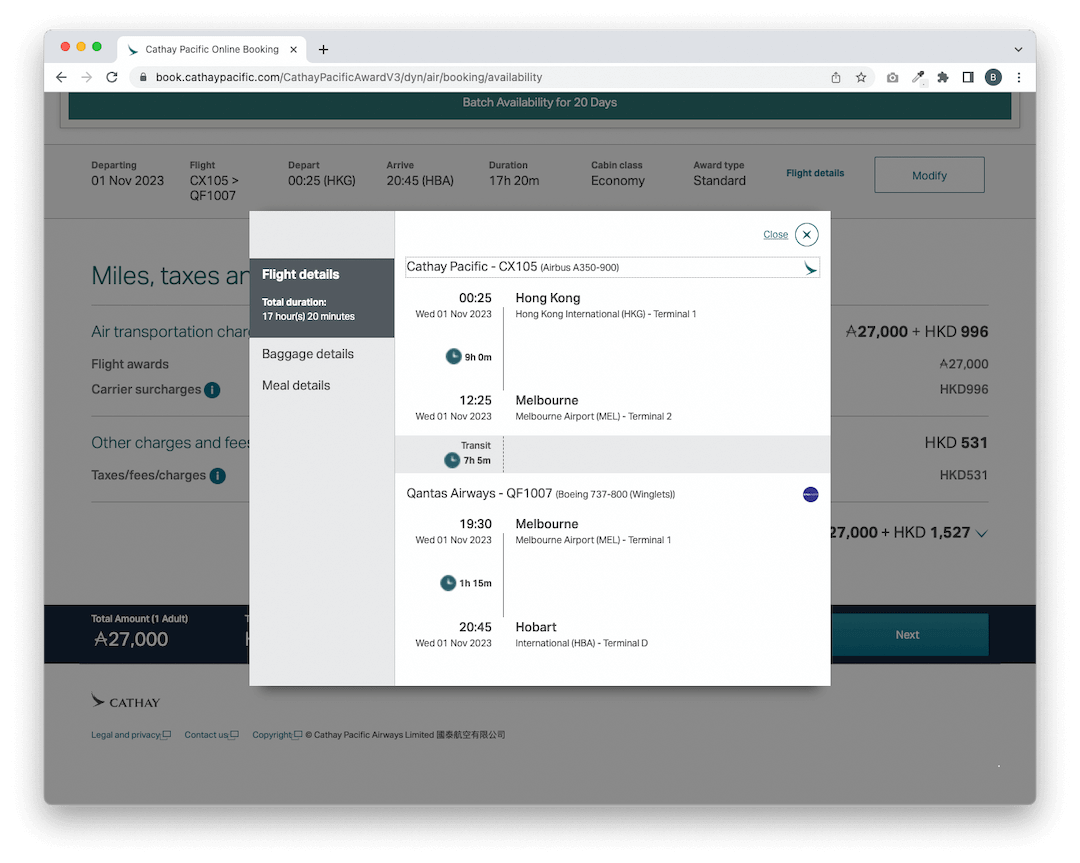
Task: Click the Hobart arrival city text
Action: (x=536, y=627)
